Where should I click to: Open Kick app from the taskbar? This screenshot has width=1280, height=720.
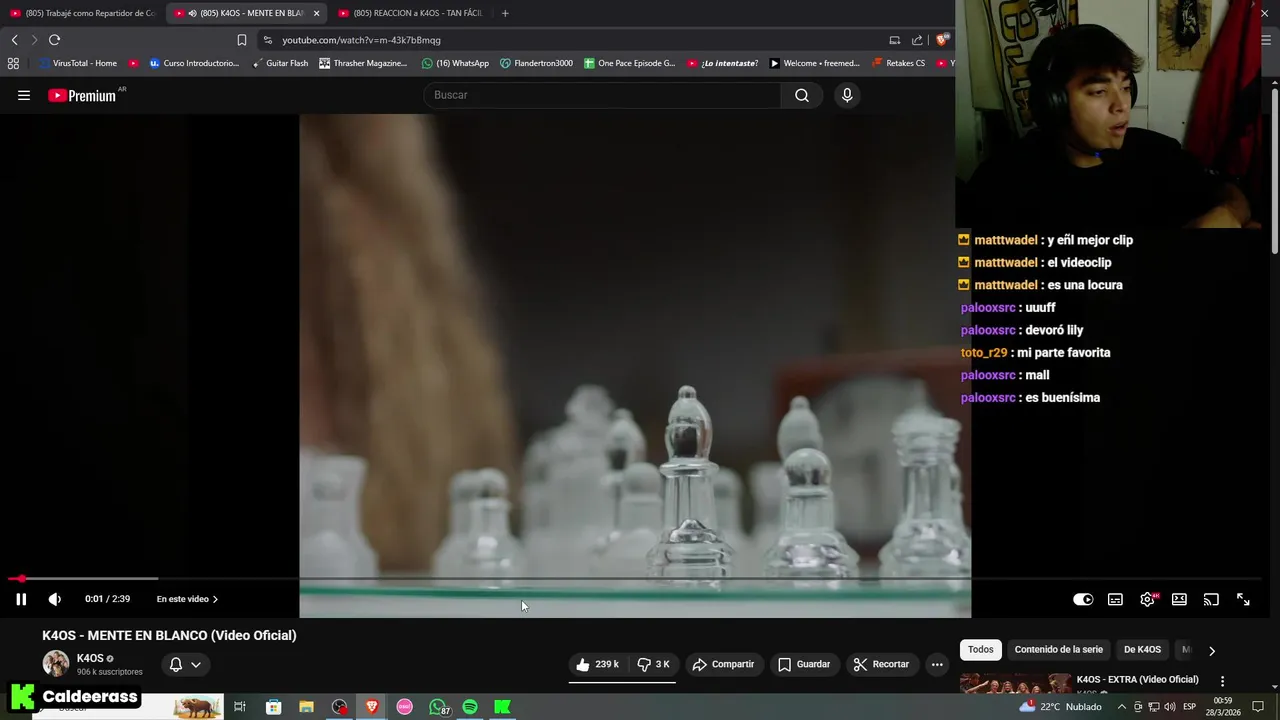click(503, 707)
